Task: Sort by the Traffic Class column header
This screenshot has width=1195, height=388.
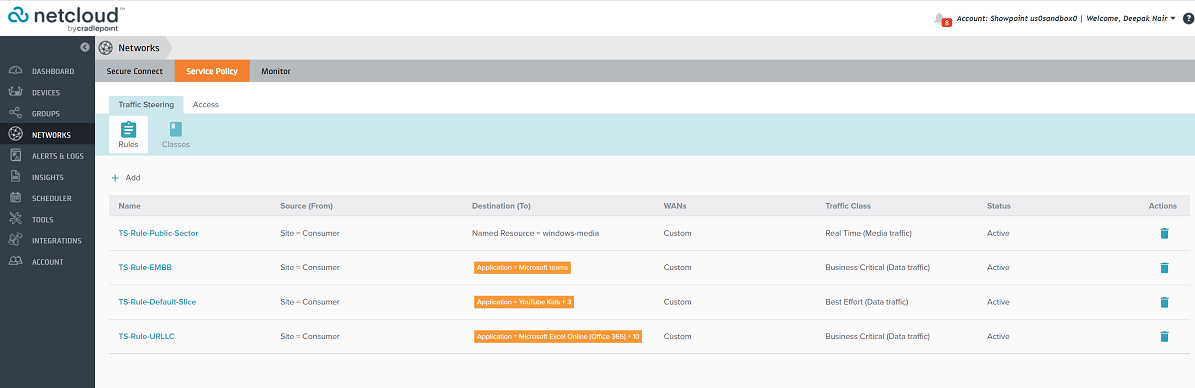Action: [847, 206]
